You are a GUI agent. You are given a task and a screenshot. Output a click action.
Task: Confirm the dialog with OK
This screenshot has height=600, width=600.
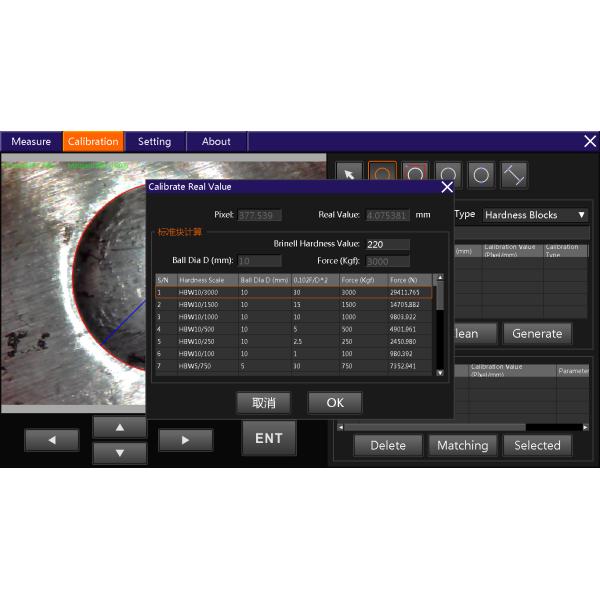coord(334,402)
